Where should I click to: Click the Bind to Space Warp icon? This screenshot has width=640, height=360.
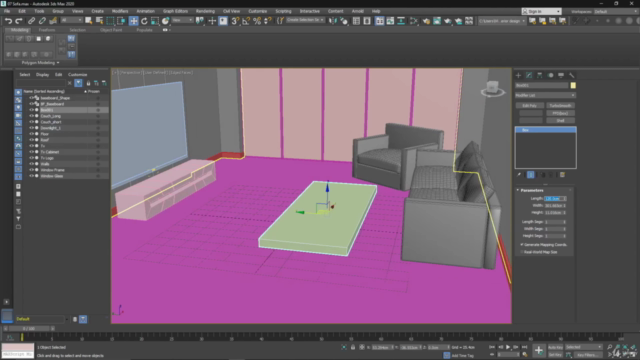point(53,21)
